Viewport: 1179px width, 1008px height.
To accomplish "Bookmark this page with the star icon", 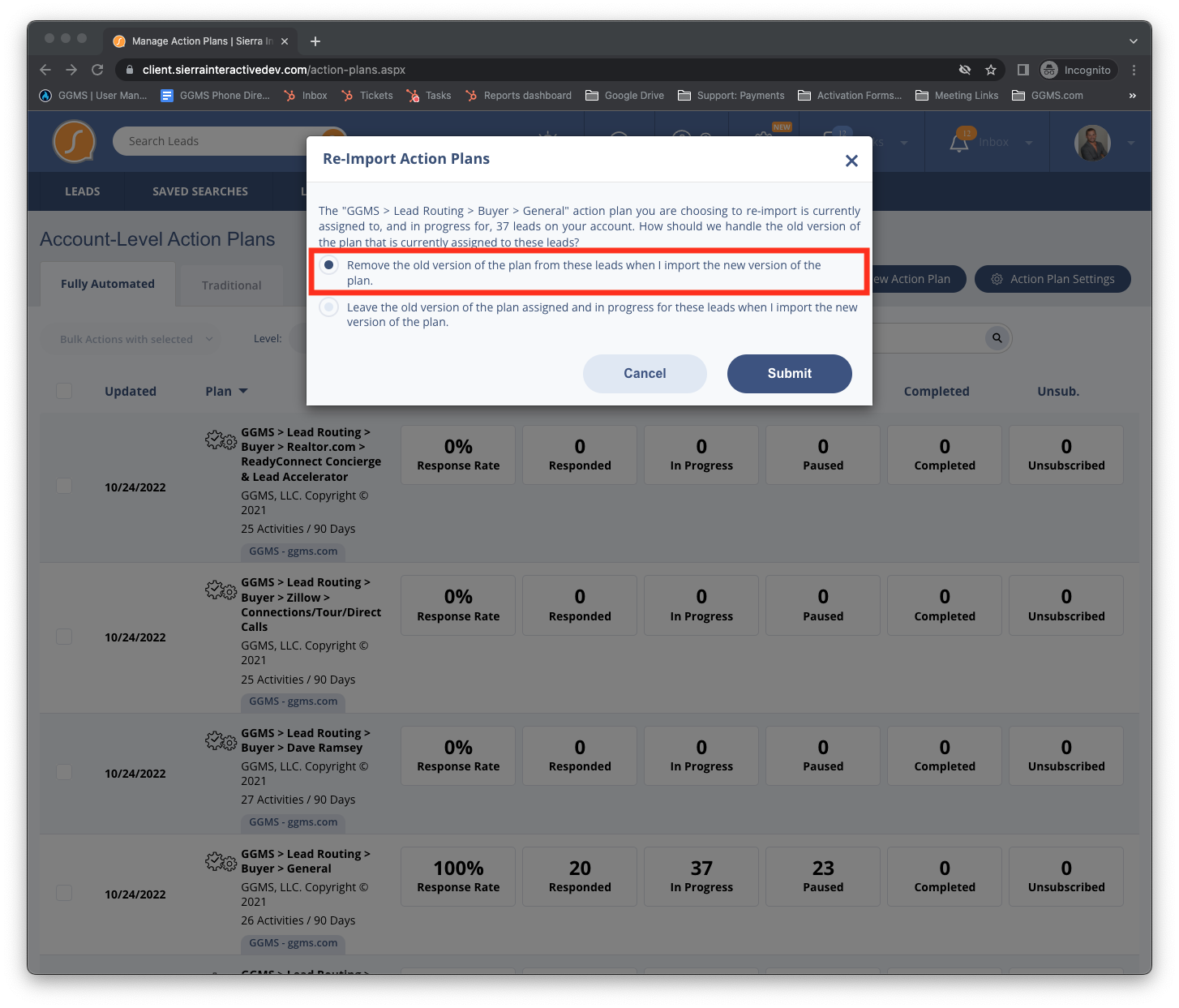I will [990, 70].
